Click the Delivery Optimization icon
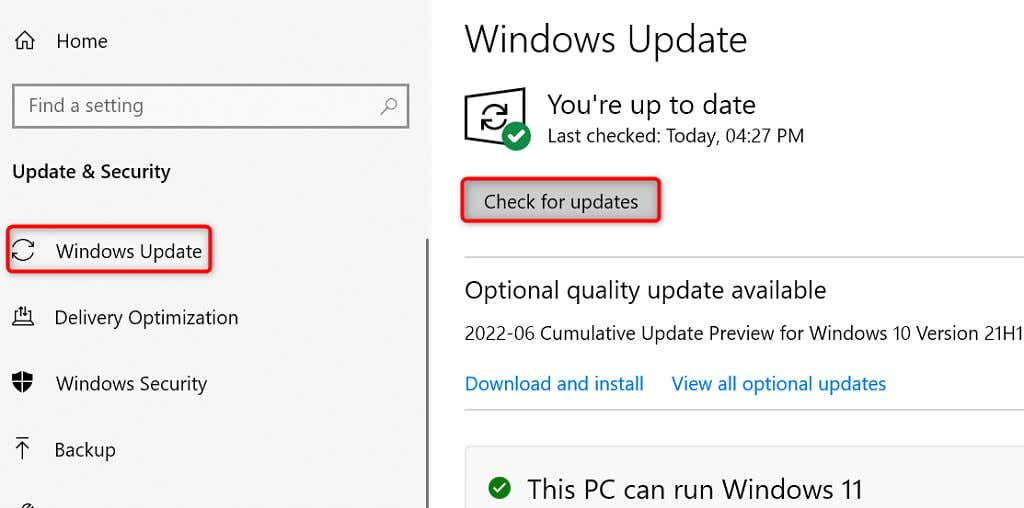 [23, 318]
